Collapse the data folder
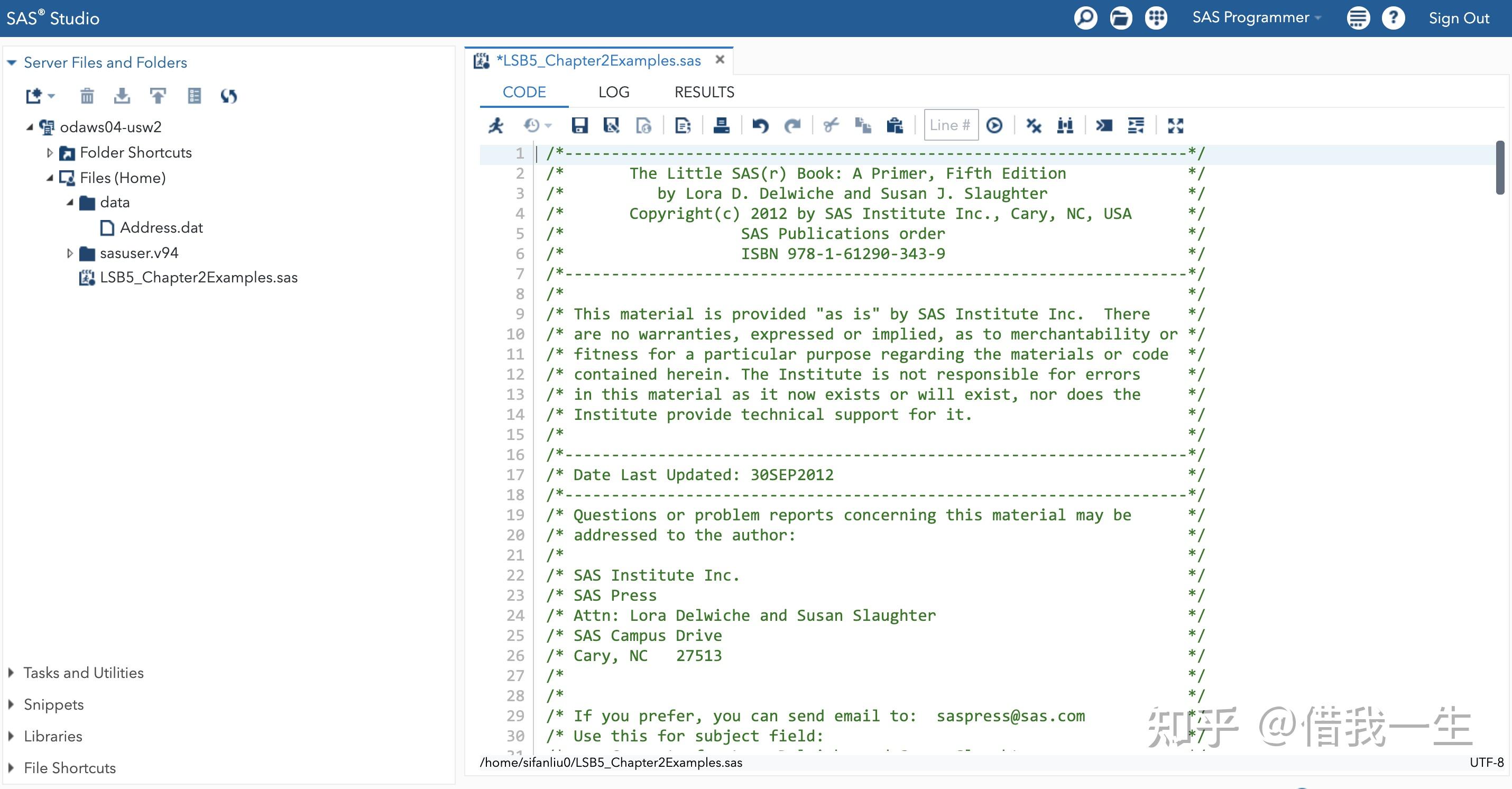 pos(70,203)
